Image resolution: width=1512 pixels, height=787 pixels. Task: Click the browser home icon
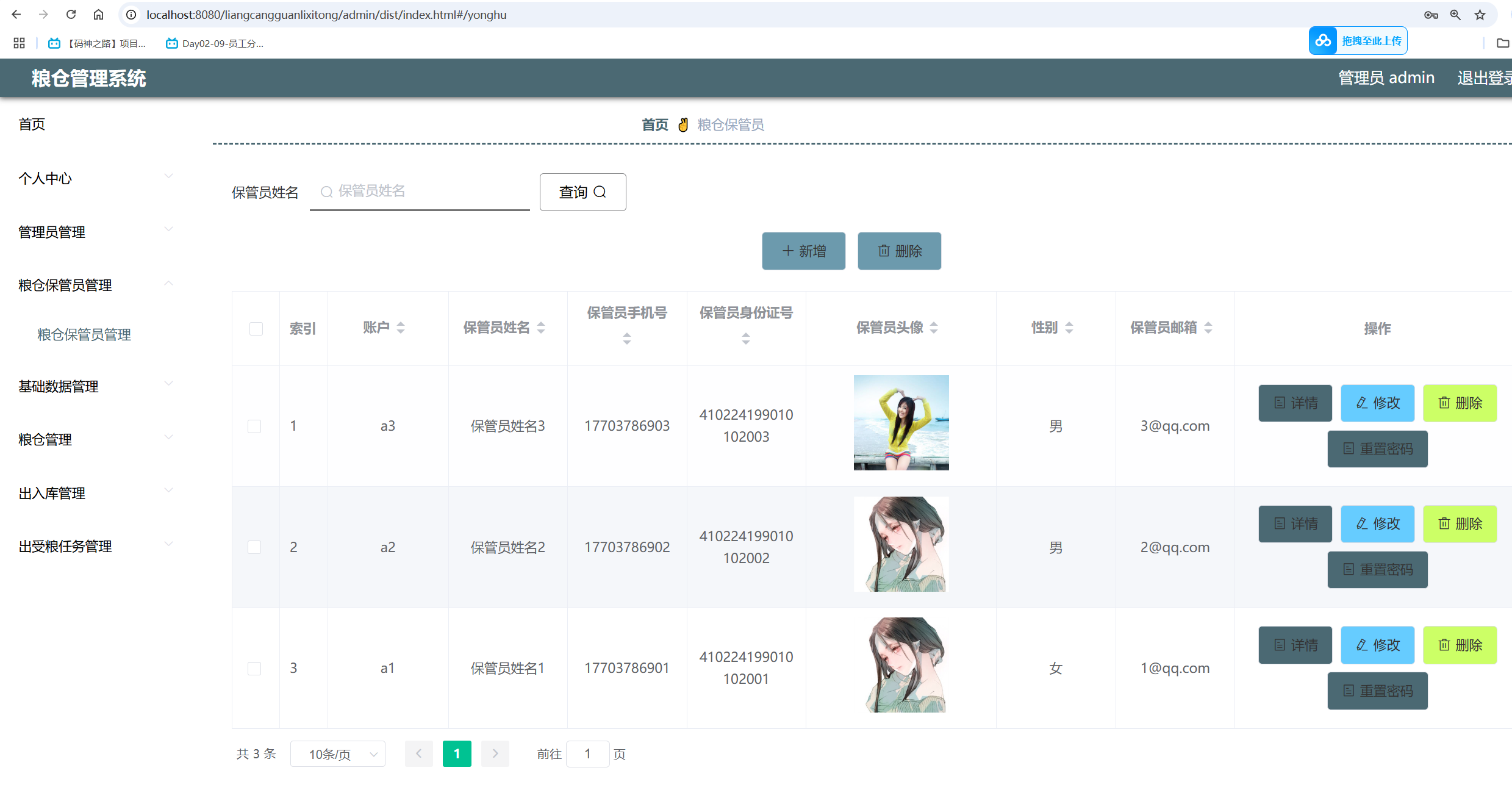(x=98, y=15)
